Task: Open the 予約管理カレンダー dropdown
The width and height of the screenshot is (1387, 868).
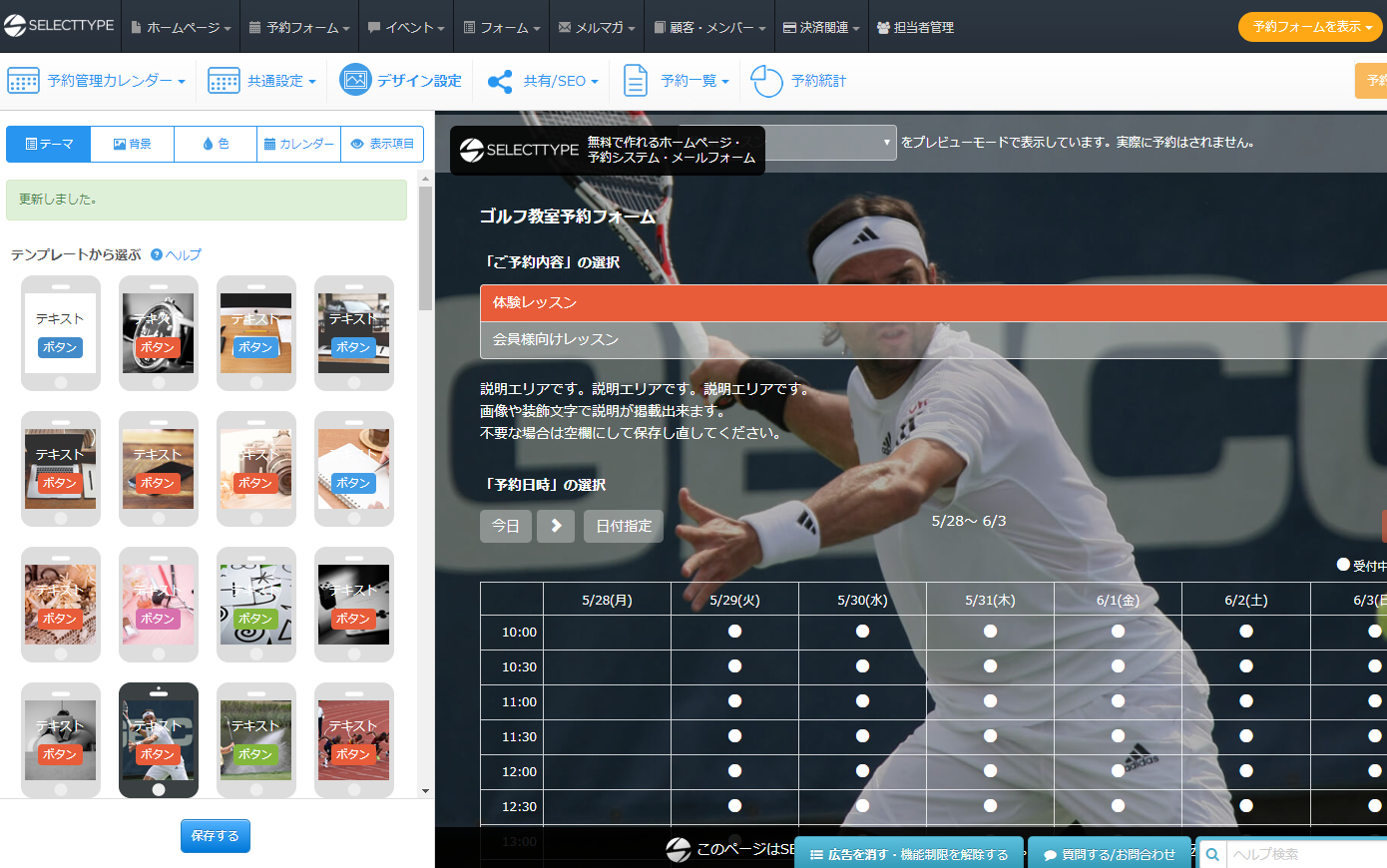Action: 97,81
